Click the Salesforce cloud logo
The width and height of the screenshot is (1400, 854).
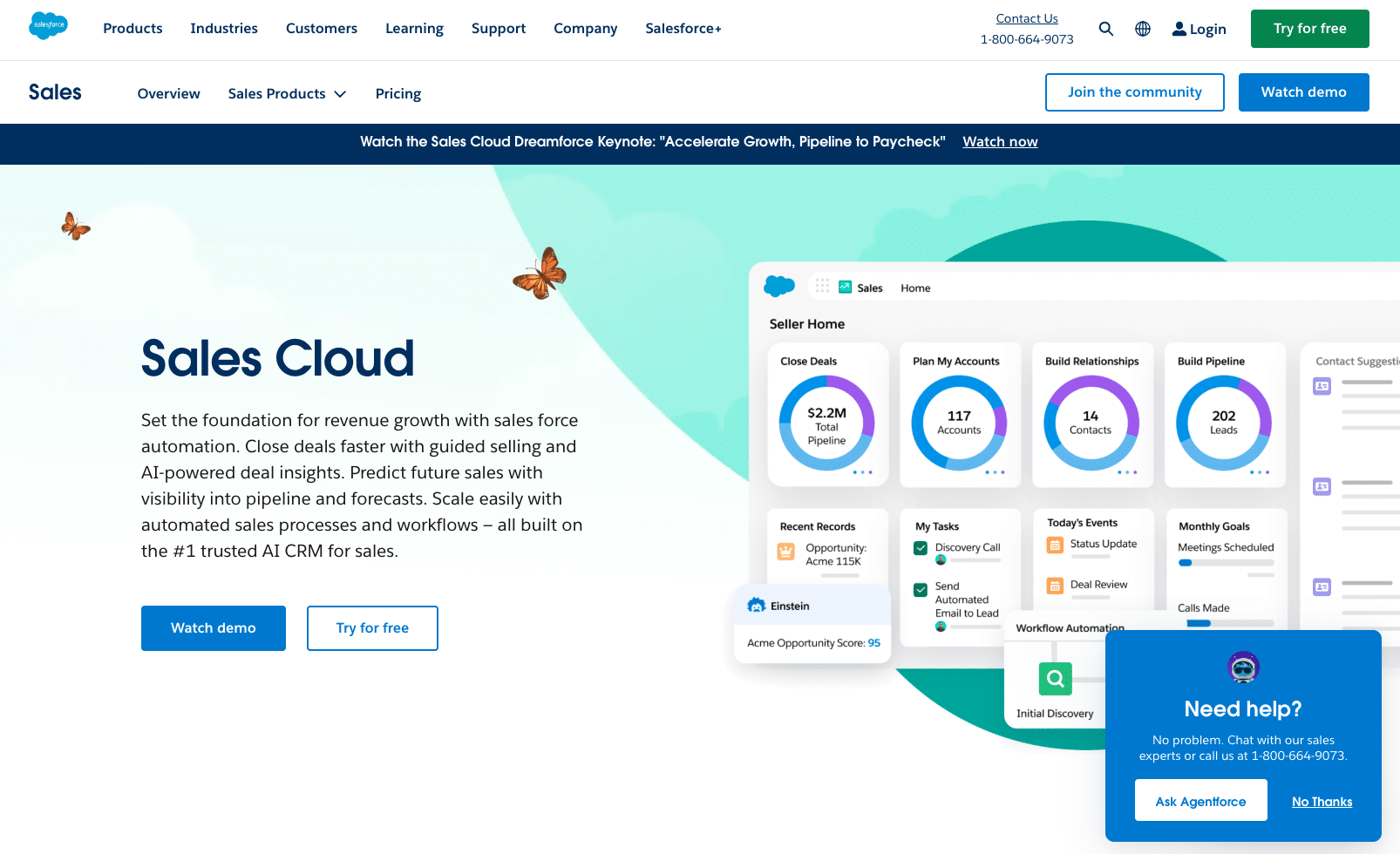(x=48, y=26)
